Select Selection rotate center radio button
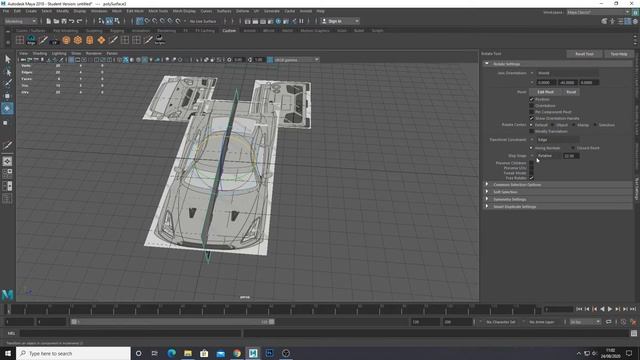 point(595,125)
